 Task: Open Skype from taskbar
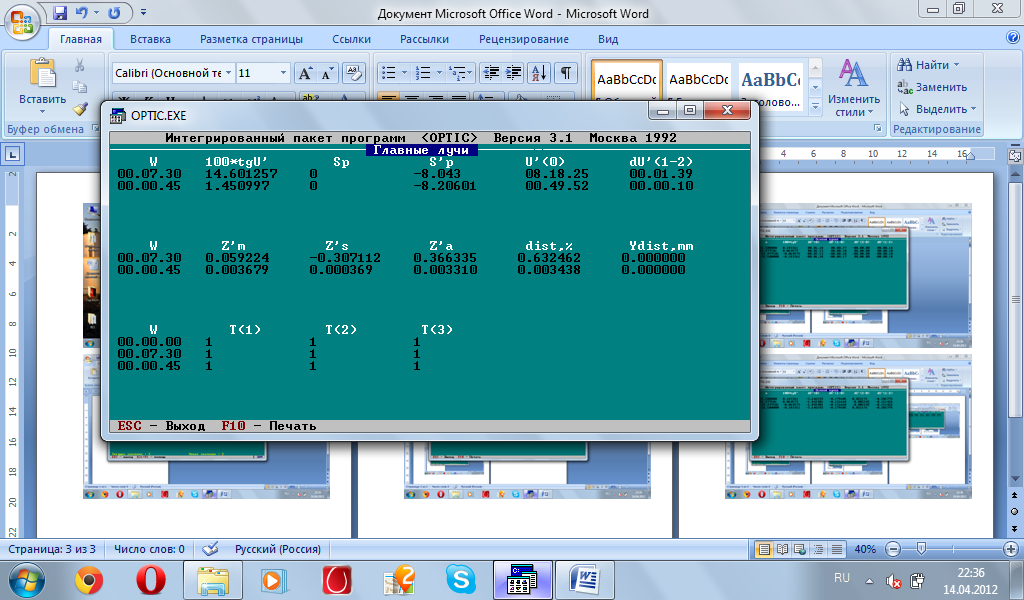tap(461, 580)
